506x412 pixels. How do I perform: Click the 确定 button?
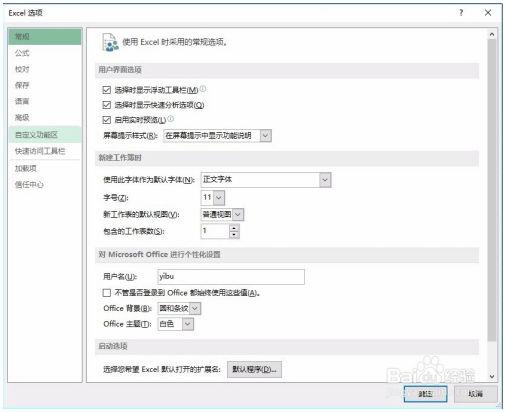click(x=425, y=394)
